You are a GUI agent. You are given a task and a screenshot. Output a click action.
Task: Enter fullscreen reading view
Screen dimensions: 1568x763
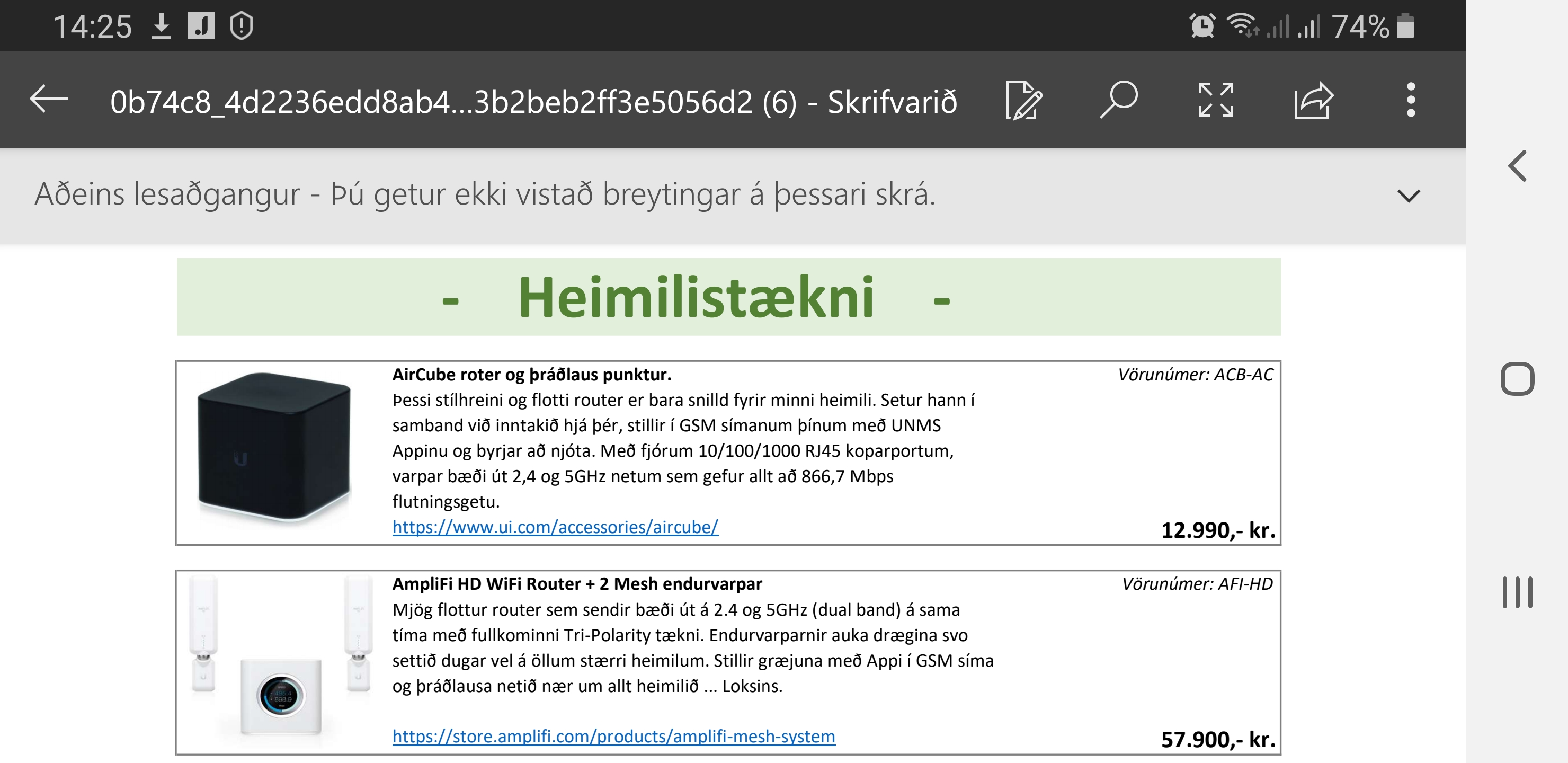coord(1216,101)
